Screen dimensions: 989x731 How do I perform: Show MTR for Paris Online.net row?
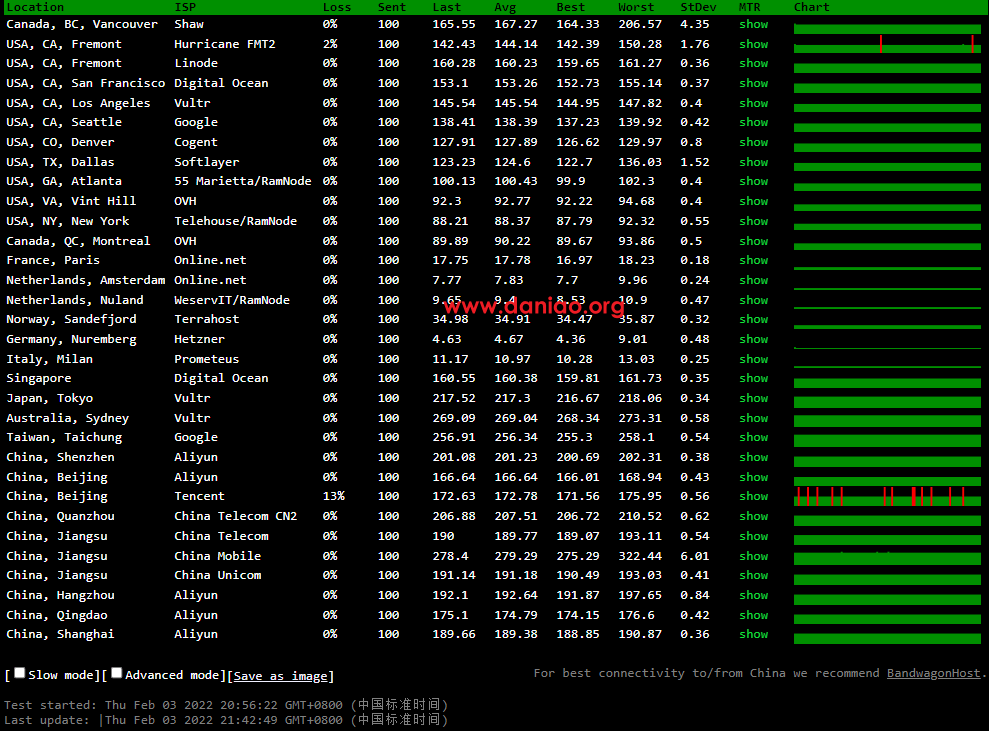click(x=754, y=260)
